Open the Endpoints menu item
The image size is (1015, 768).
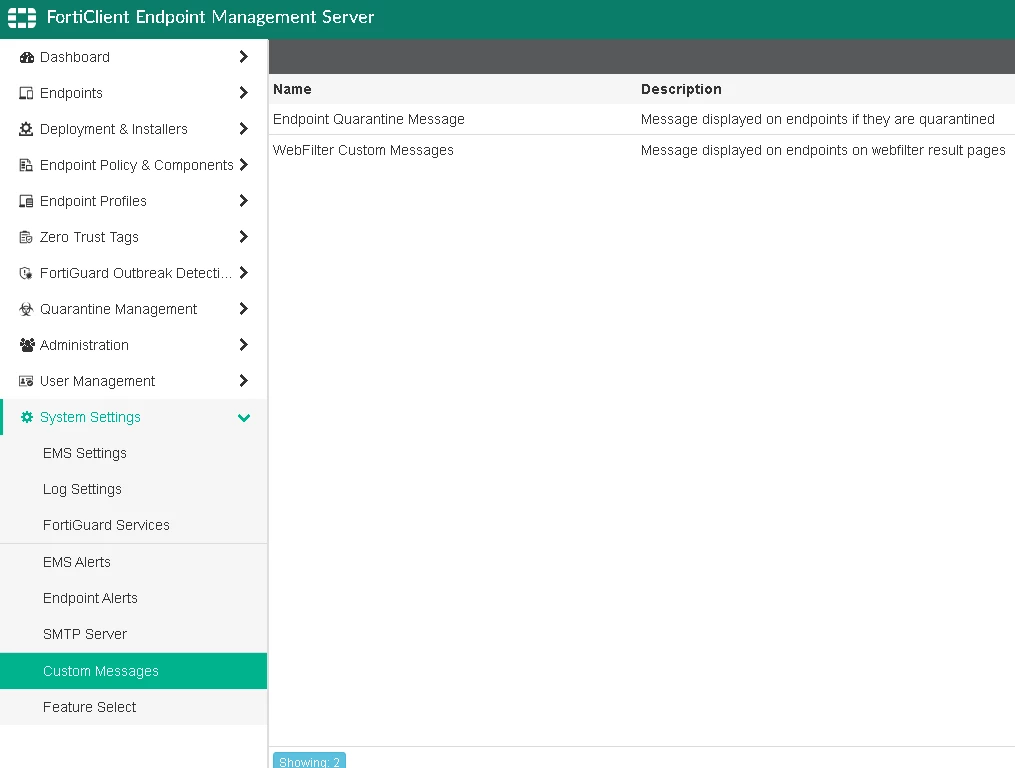(x=133, y=93)
